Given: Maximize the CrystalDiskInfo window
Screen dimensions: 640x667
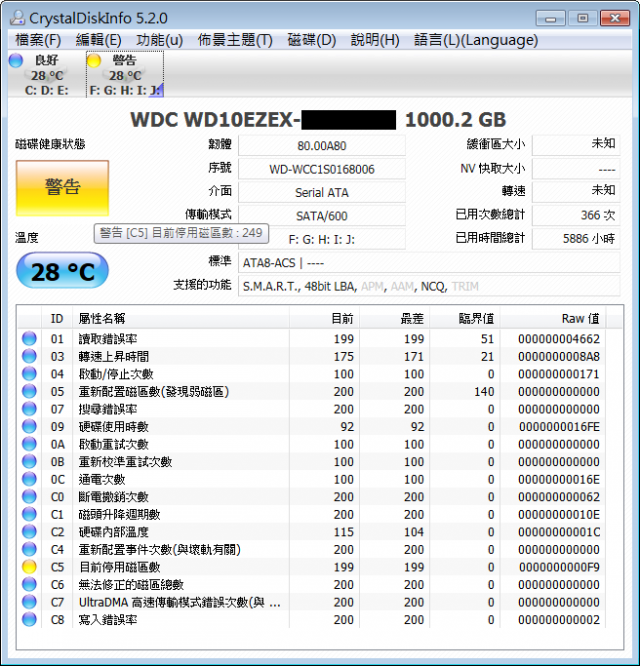Looking at the screenshot, I should click(x=583, y=18).
